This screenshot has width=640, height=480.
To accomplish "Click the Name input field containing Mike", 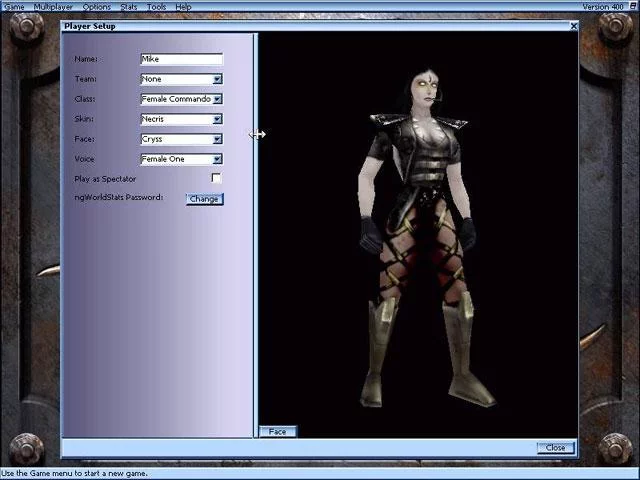I will pyautogui.click(x=182, y=59).
